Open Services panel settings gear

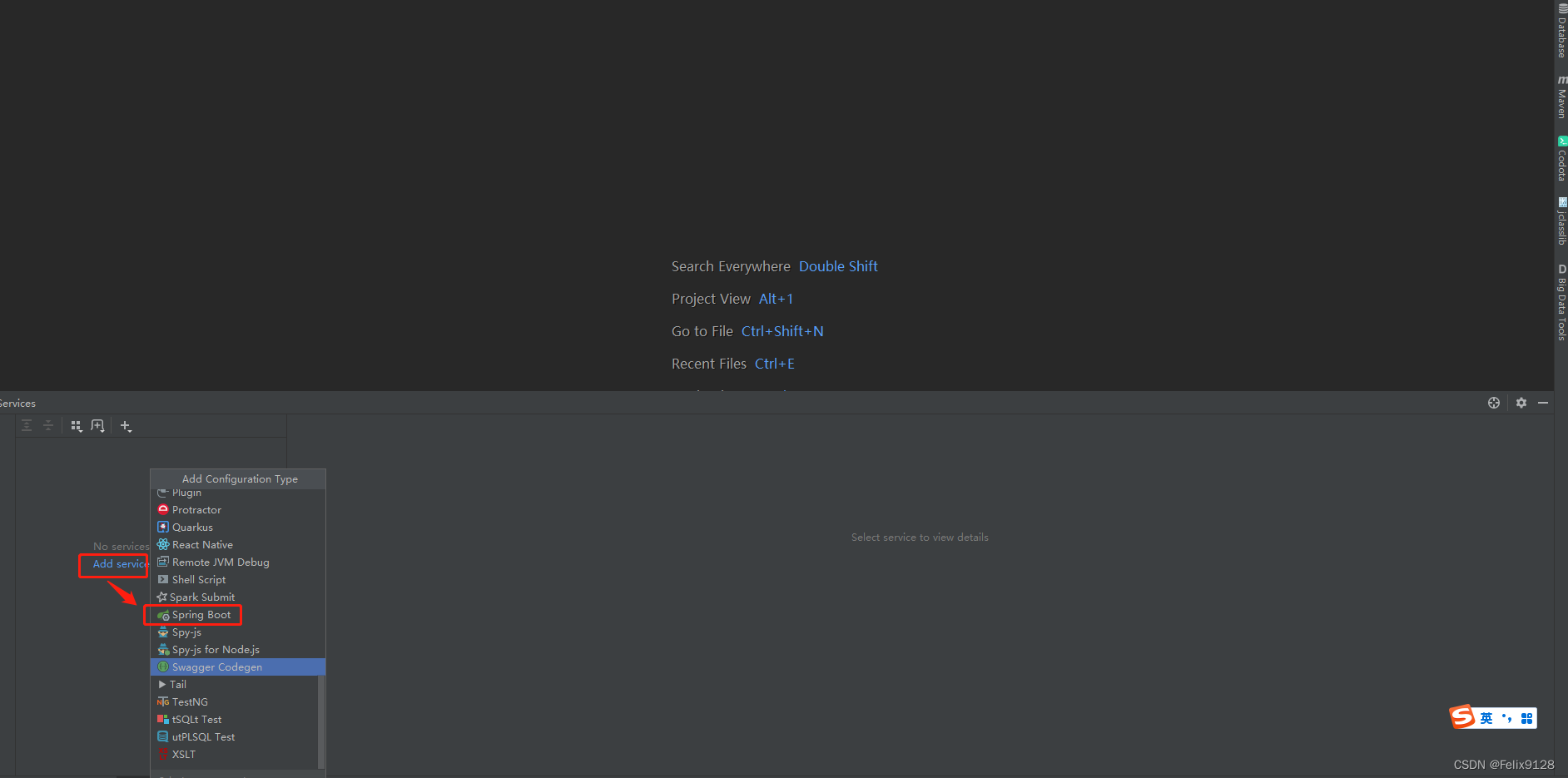pos(1521,403)
